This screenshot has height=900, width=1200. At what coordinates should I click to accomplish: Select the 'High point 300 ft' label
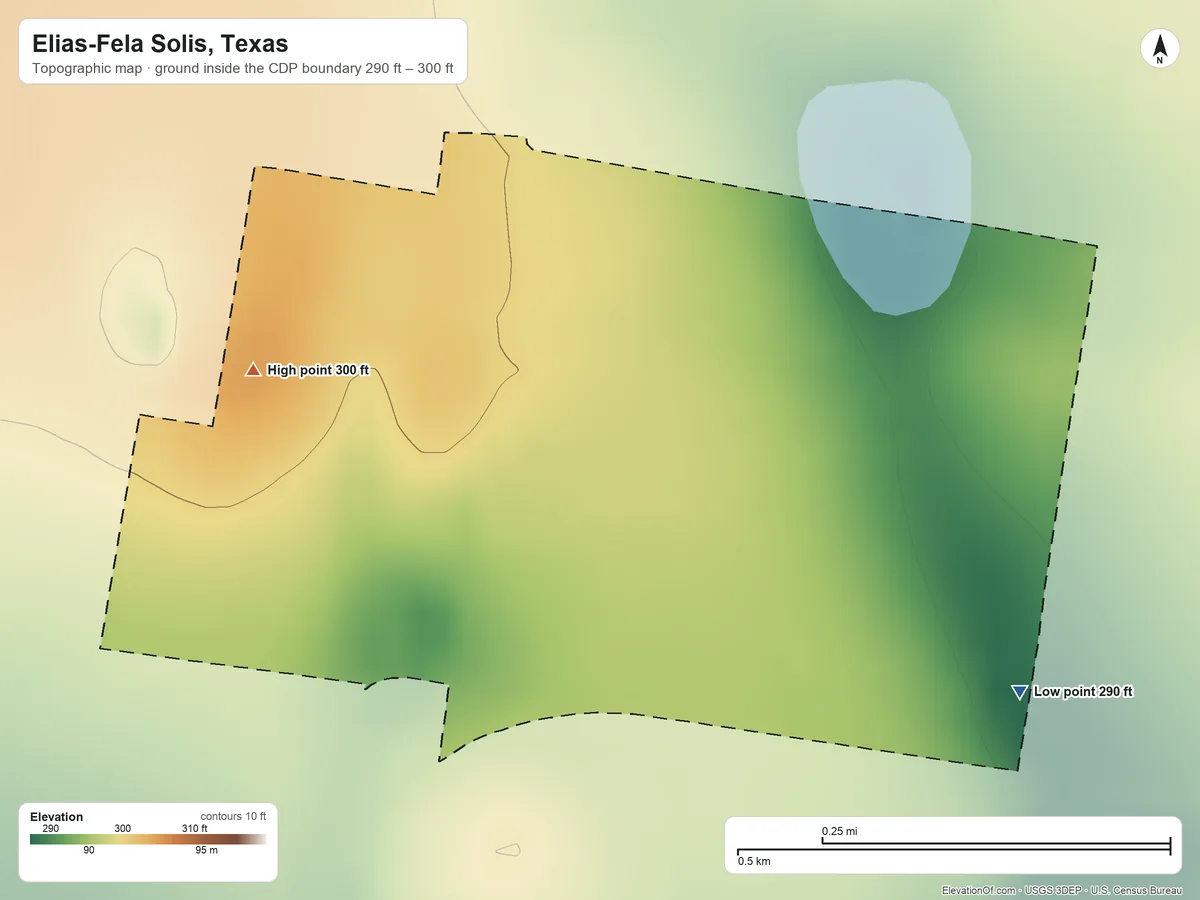pyautogui.click(x=318, y=370)
